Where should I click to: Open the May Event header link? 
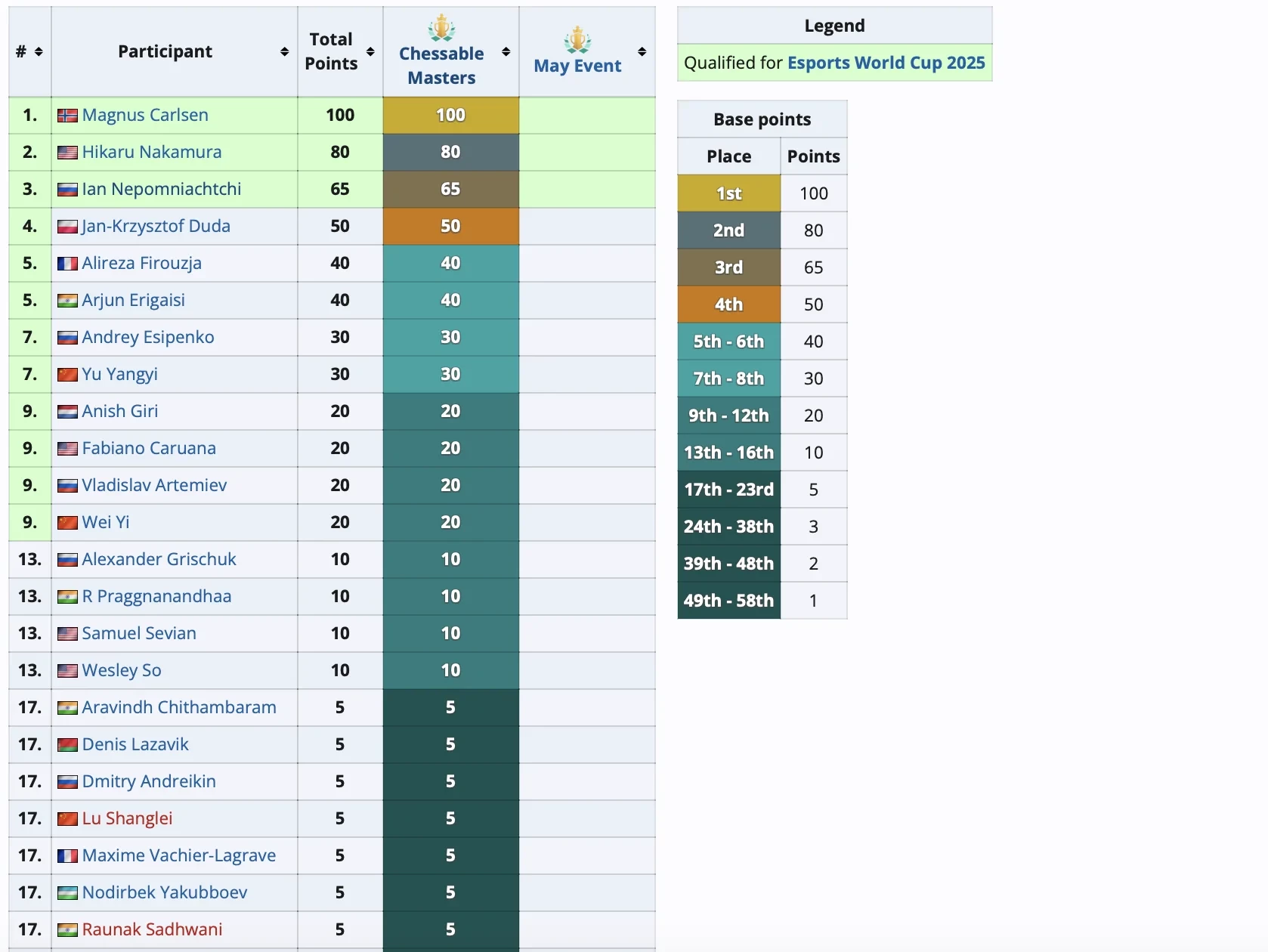pos(577,66)
